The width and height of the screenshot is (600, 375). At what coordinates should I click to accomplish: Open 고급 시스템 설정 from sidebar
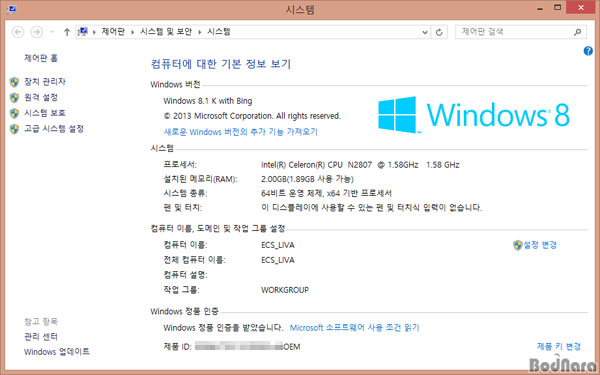coord(54,129)
